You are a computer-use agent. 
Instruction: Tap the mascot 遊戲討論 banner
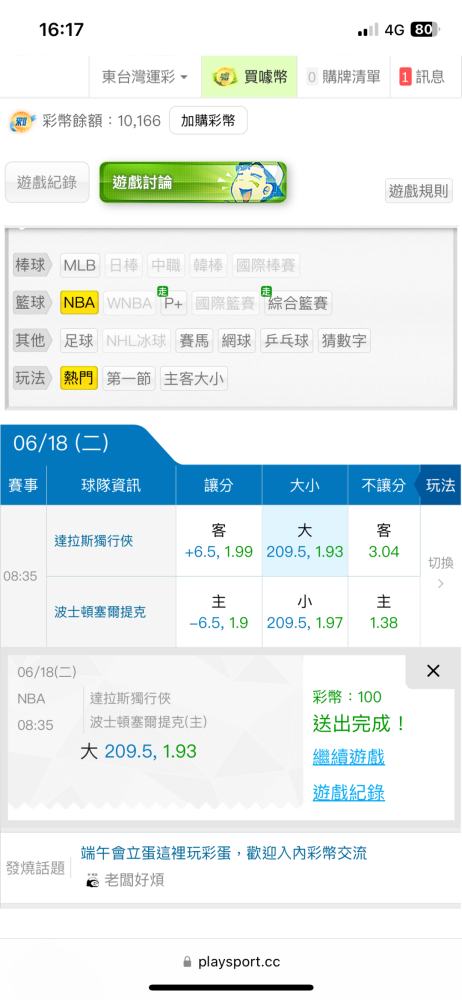(193, 182)
